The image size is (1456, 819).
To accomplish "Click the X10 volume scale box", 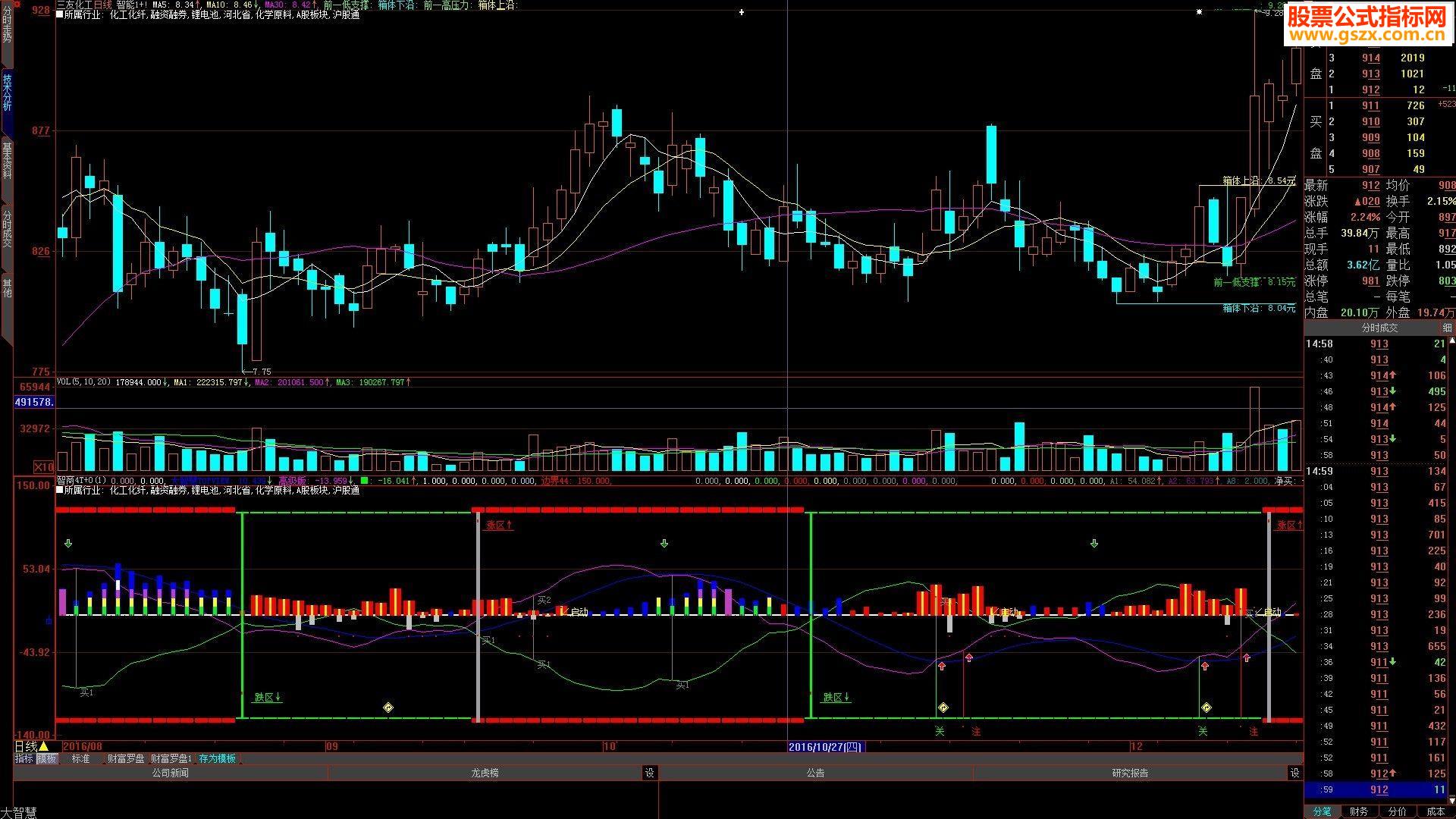I will point(43,467).
